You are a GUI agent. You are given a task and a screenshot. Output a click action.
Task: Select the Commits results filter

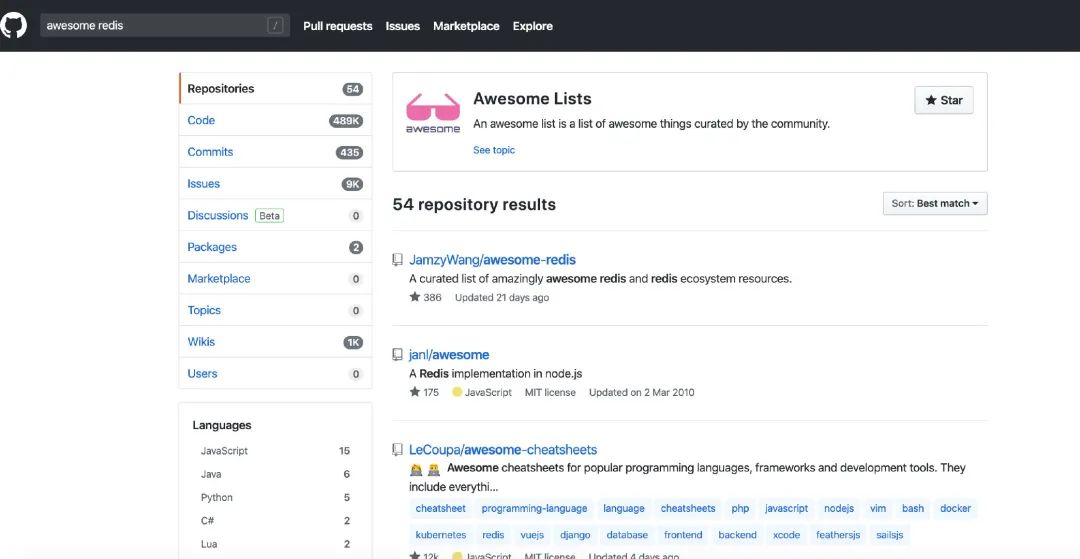pos(275,152)
